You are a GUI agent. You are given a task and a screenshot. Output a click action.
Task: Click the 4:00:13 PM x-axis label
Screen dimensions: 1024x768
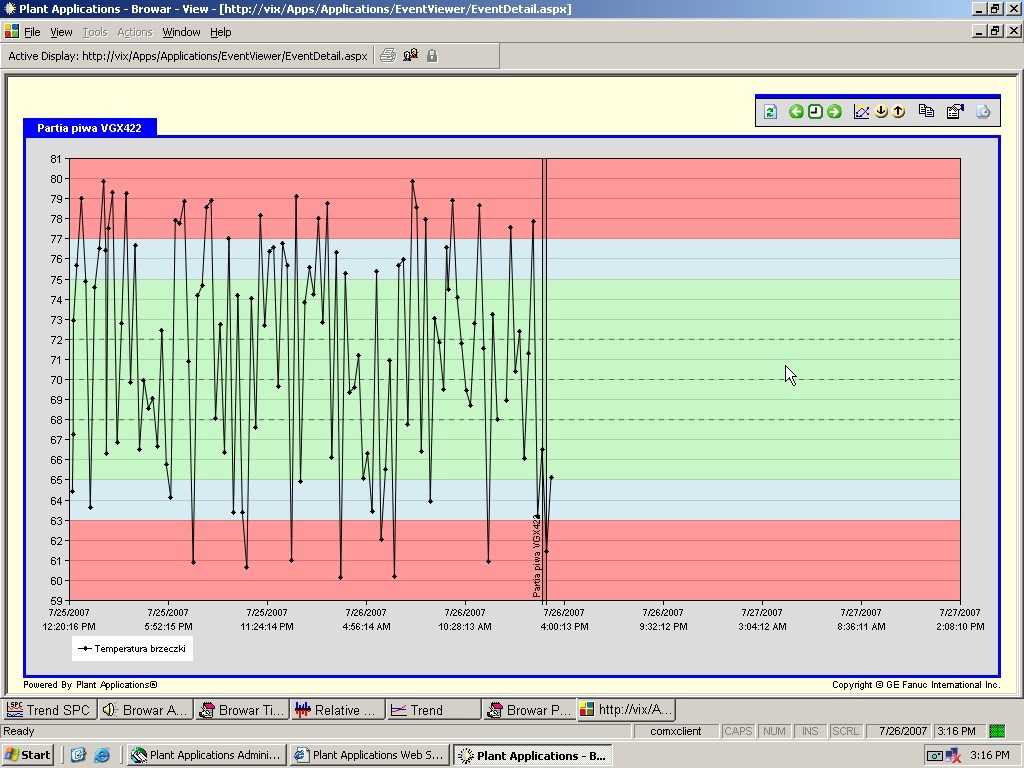click(x=564, y=626)
